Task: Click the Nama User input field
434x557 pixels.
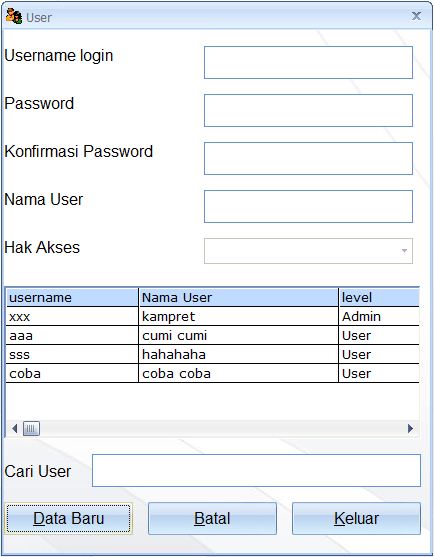Action: point(308,206)
